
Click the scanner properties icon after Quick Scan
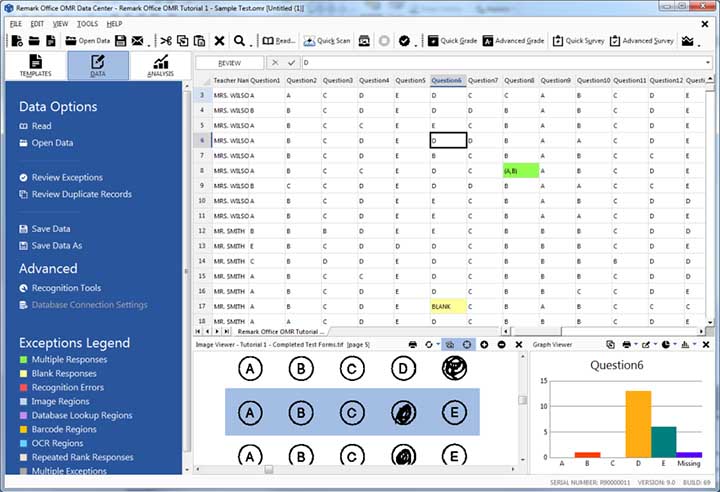[x=364, y=41]
